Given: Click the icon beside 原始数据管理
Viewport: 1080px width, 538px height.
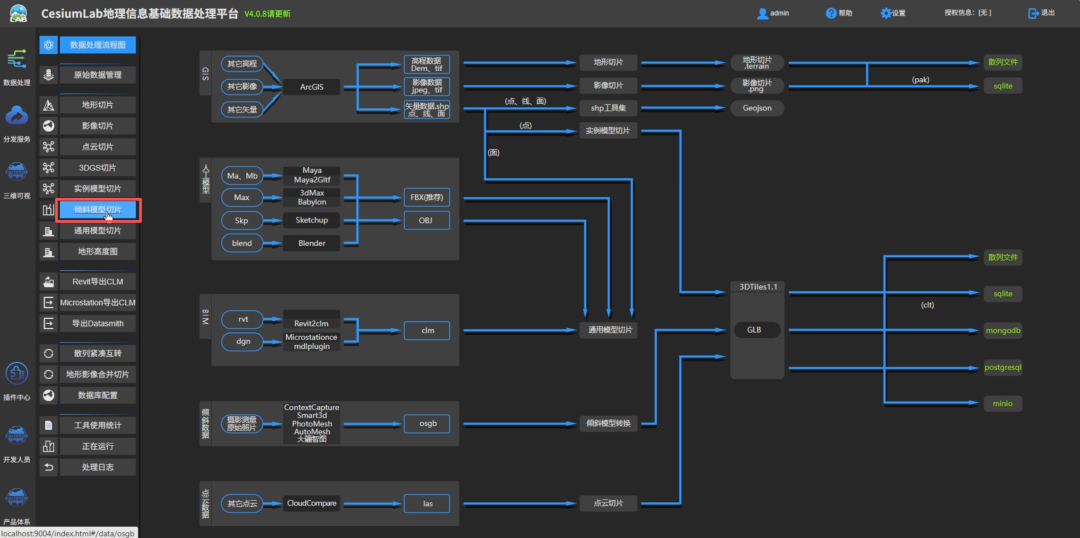Looking at the screenshot, I should click(x=48, y=74).
